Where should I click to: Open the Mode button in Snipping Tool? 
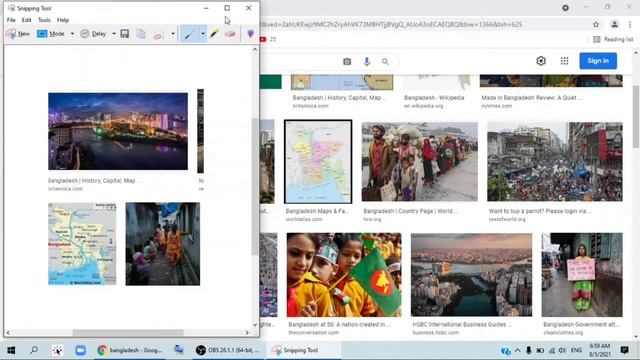[51, 34]
